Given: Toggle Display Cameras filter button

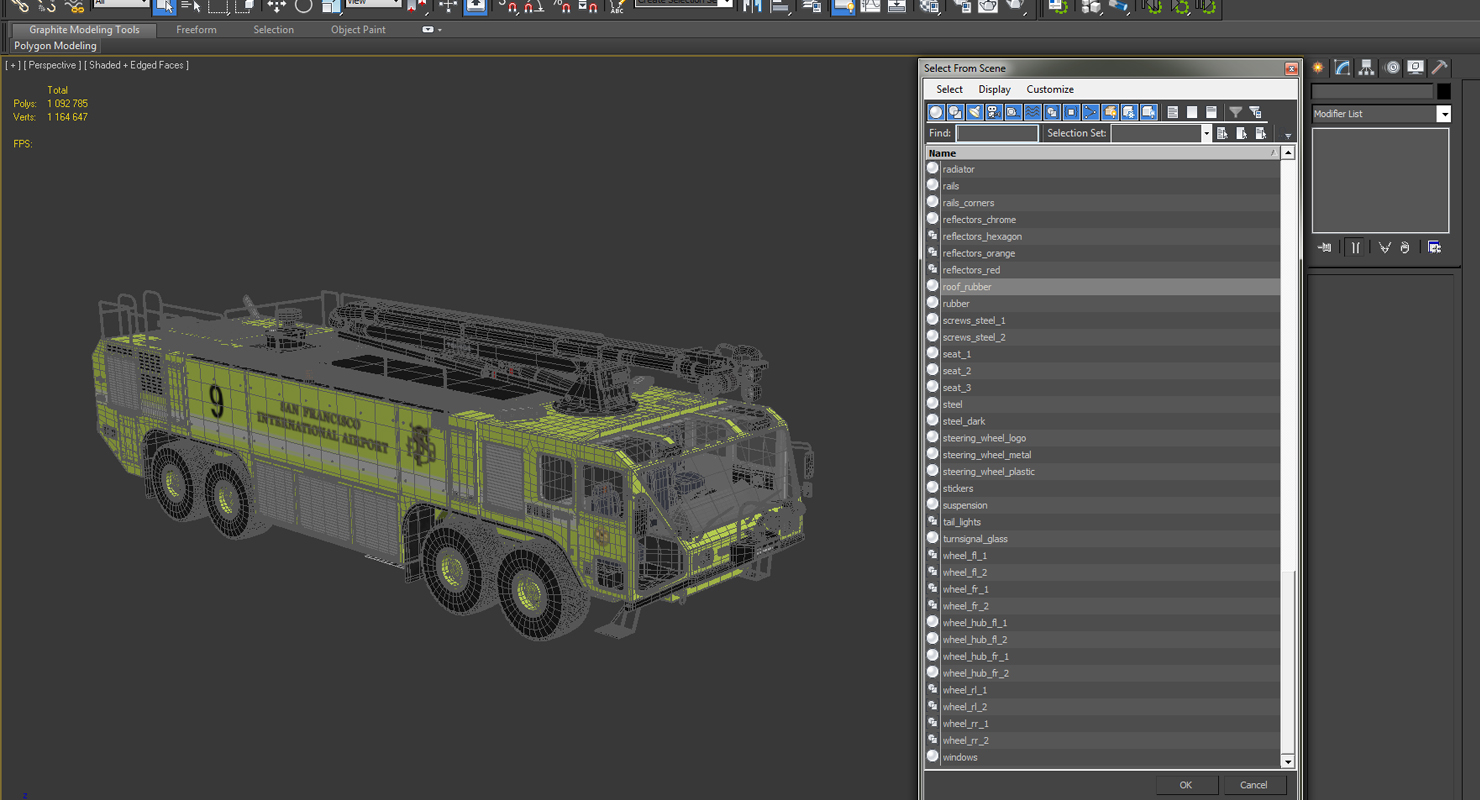Looking at the screenshot, I should click(x=994, y=112).
